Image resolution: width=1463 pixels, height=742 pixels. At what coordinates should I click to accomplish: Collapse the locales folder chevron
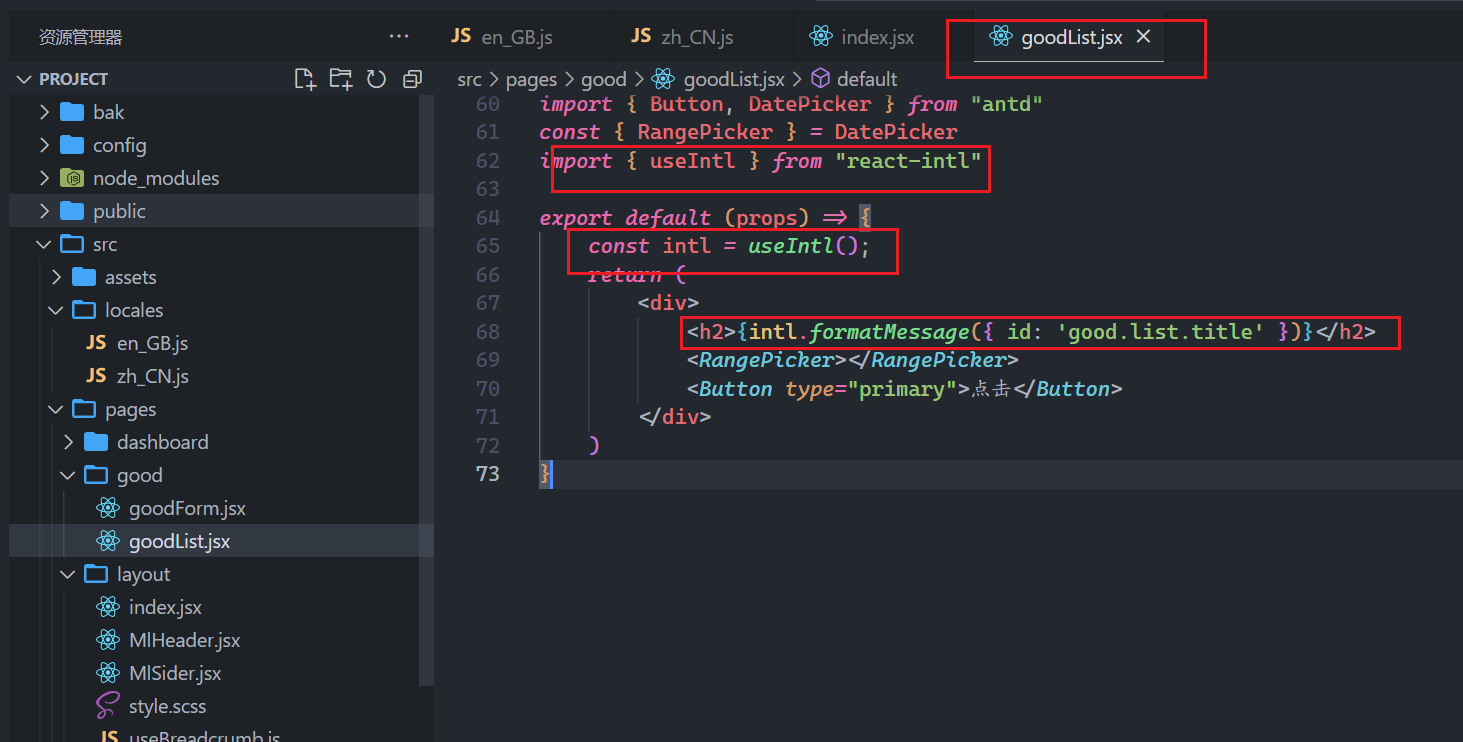point(56,310)
